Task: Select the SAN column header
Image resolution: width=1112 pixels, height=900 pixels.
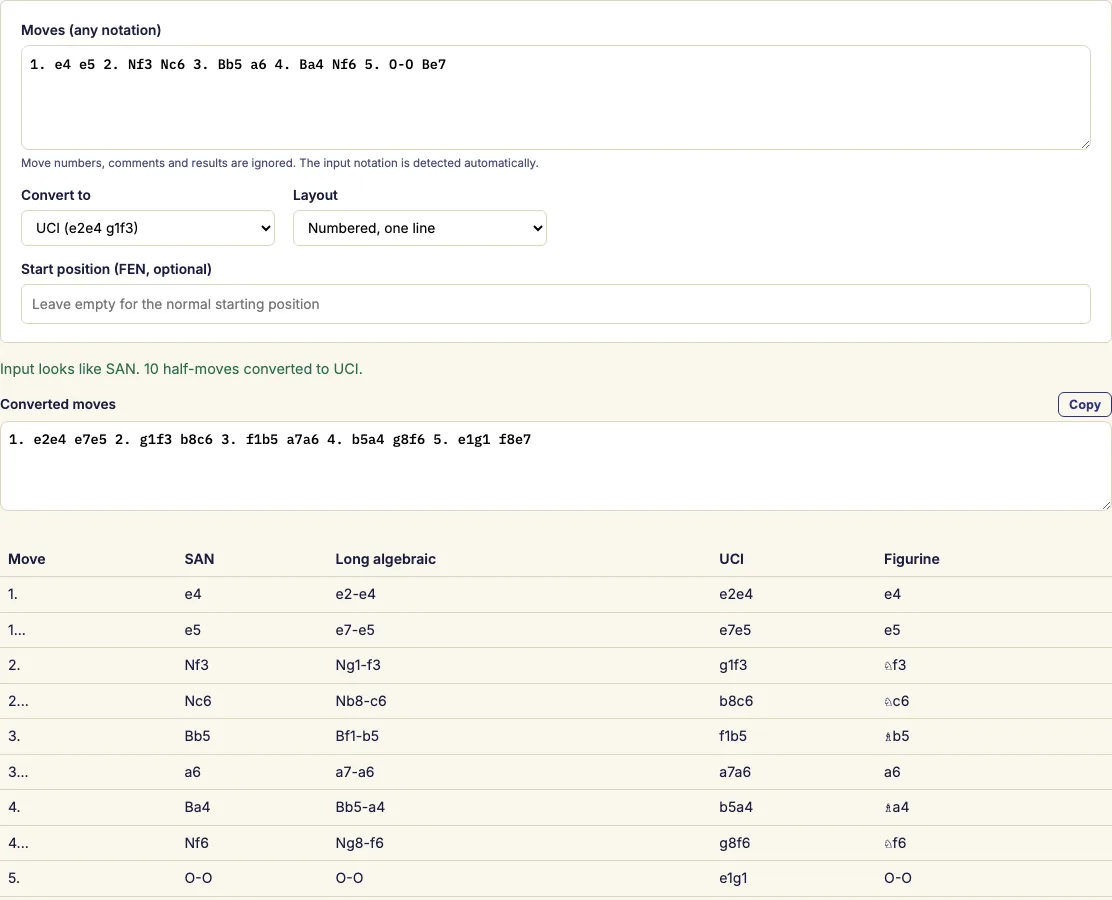Action: click(x=199, y=559)
